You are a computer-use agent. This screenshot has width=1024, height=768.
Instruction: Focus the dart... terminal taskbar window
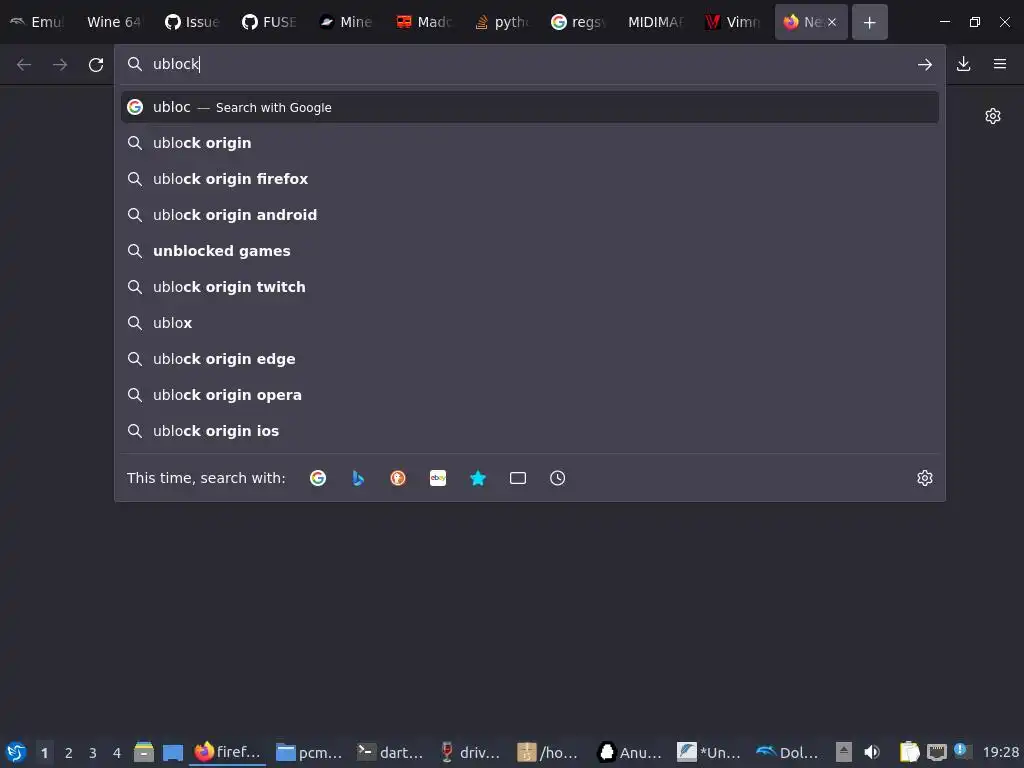click(390, 752)
